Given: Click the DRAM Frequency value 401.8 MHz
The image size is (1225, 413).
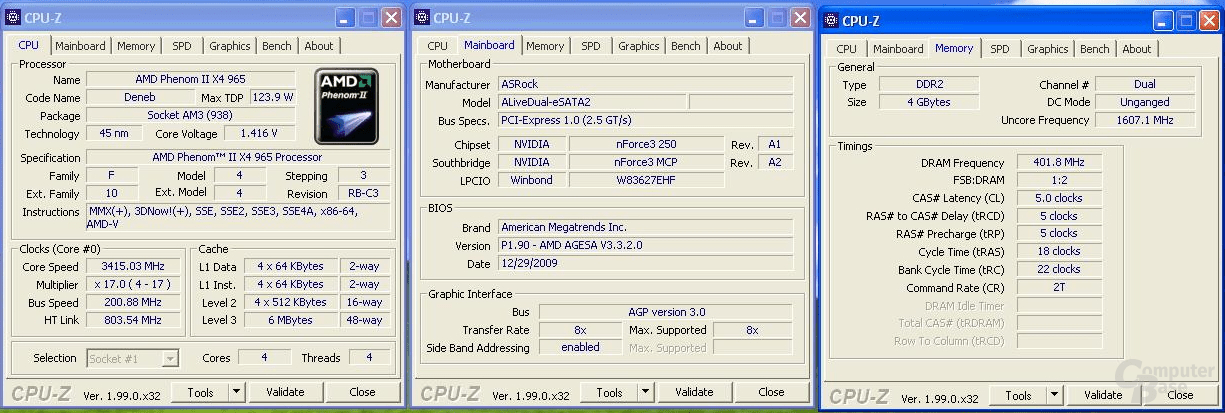Looking at the screenshot, I should (1058, 162).
